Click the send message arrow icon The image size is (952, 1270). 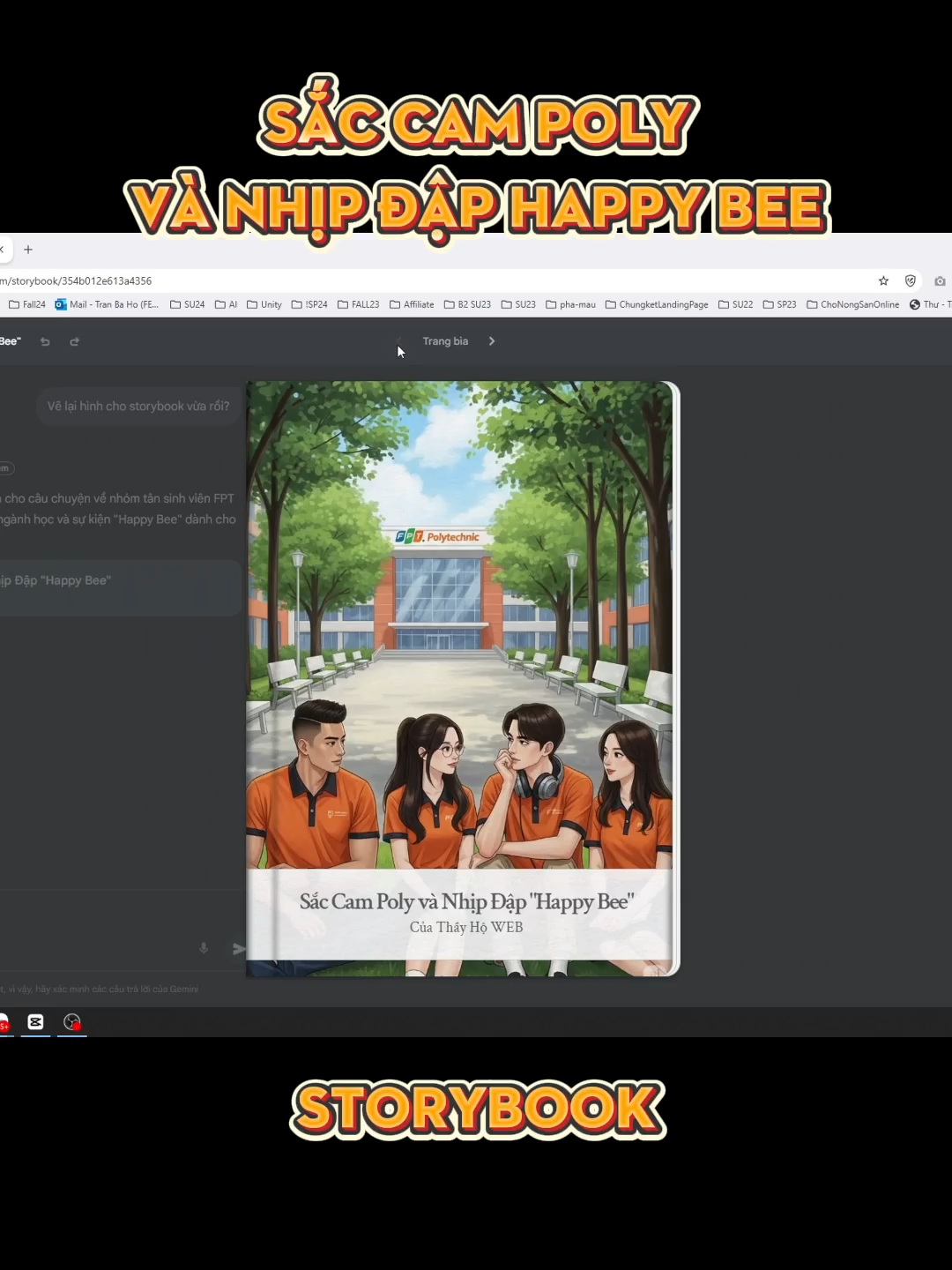tap(238, 949)
